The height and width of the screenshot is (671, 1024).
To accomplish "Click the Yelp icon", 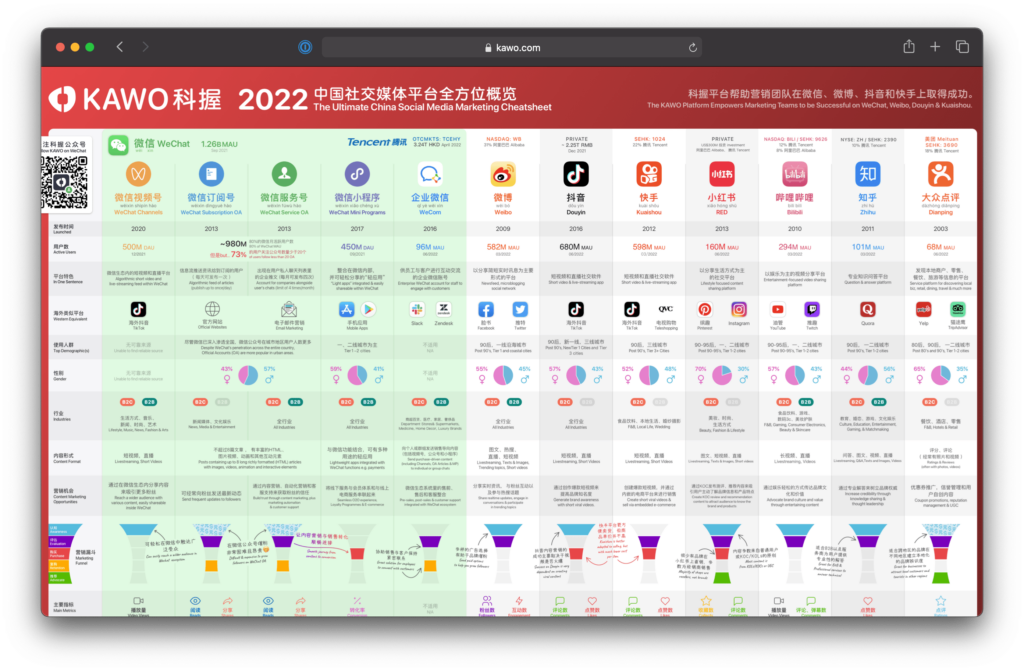I will point(923,310).
